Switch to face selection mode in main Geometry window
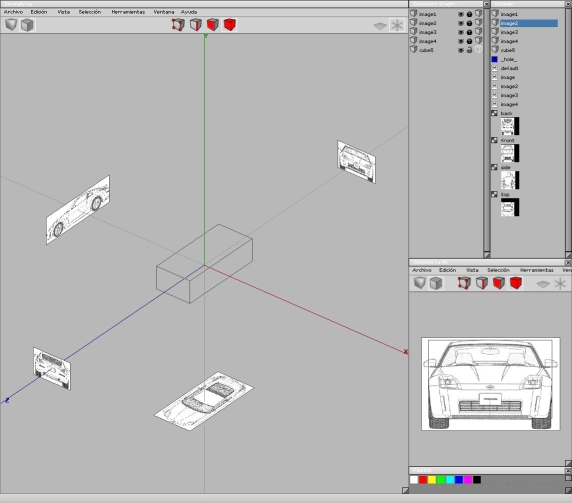 coord(213,25)
